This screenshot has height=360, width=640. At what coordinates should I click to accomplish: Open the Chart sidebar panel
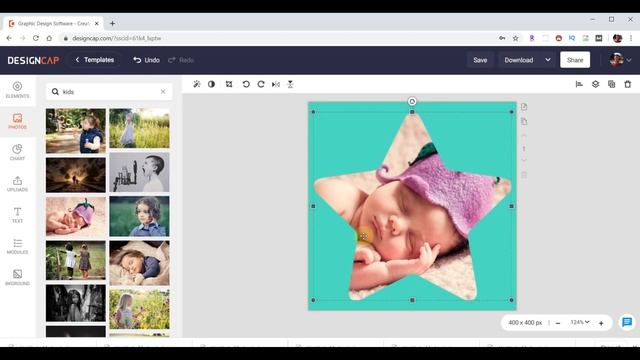tap(17, 152)
